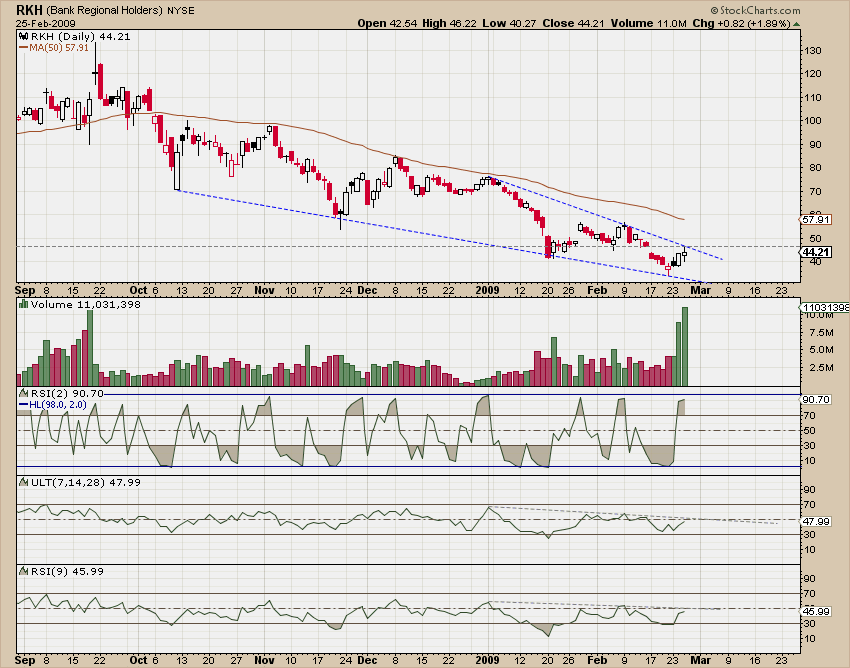Click the 11031398 volume tag on right axis
This screenshot has height=668, width=850.
coord(825,307)
